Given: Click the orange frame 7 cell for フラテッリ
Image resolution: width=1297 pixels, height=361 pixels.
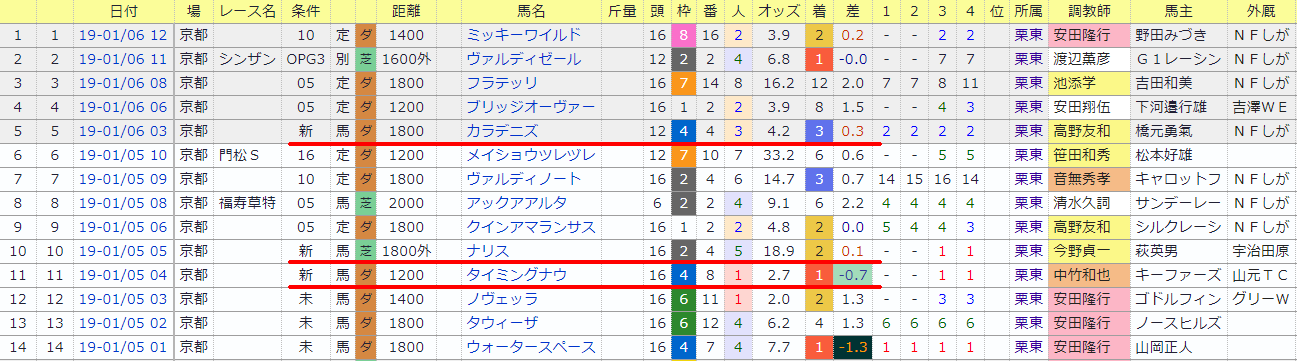Looking at the screenshot, I should click(x=683, y=83).
